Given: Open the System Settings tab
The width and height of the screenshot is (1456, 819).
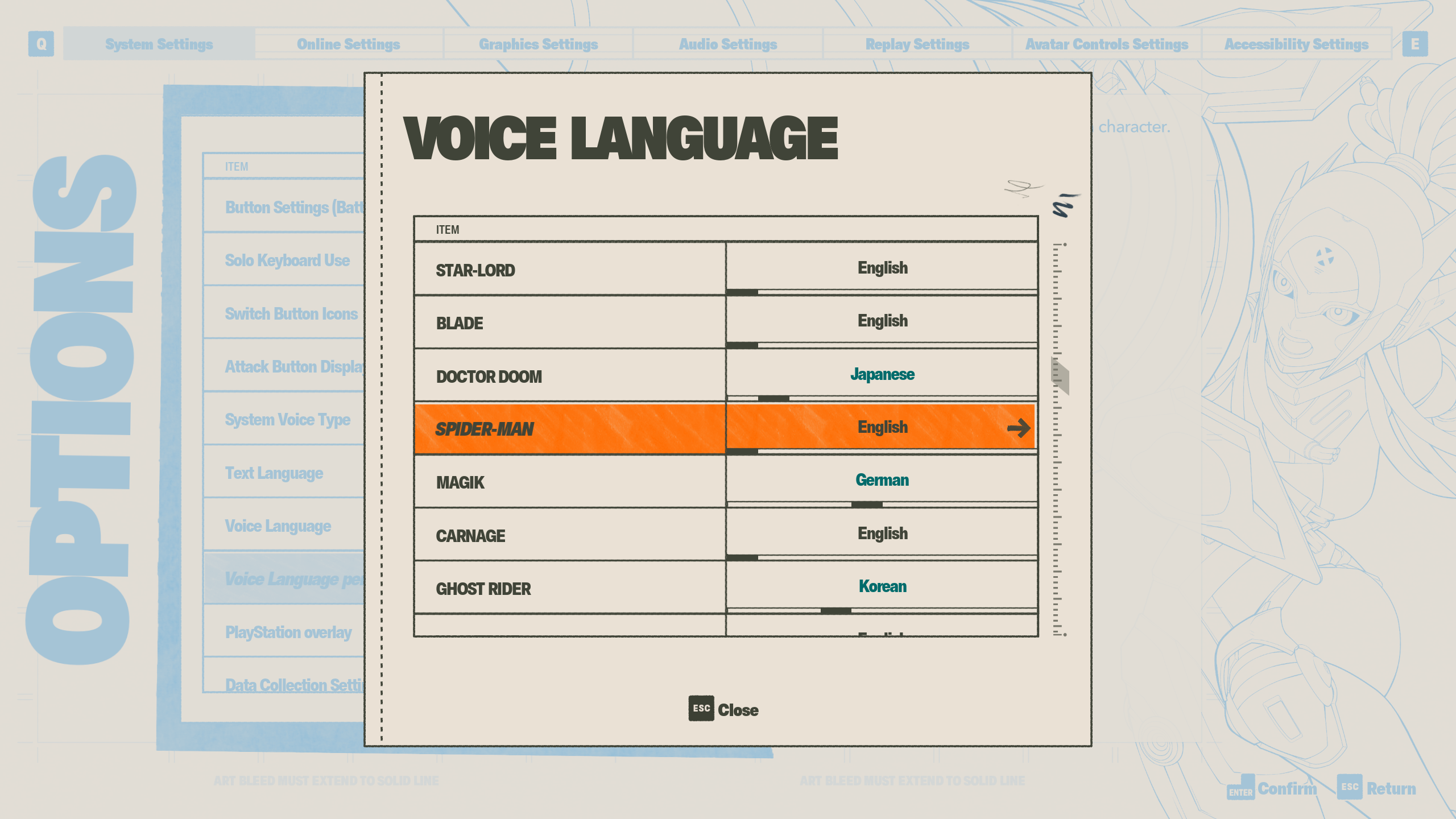Looking at the screenshot, I should tap(159, 44).
